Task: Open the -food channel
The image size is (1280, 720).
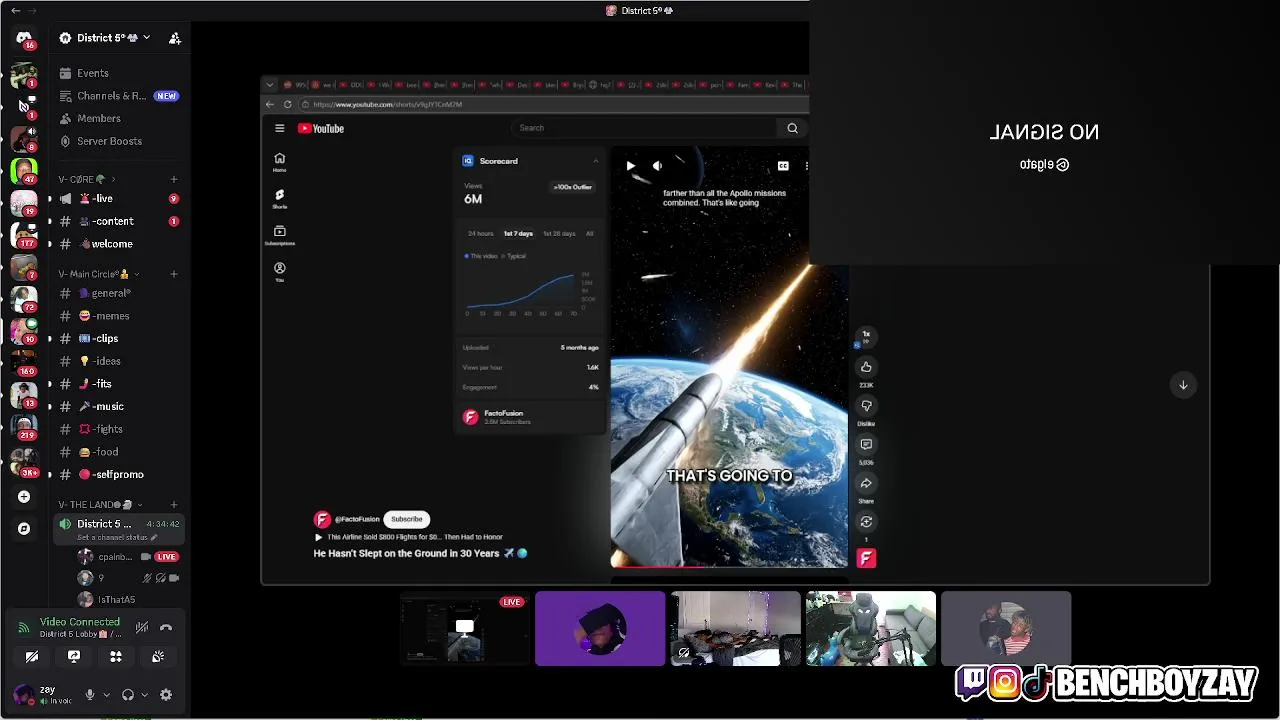Action: point(120,452)
